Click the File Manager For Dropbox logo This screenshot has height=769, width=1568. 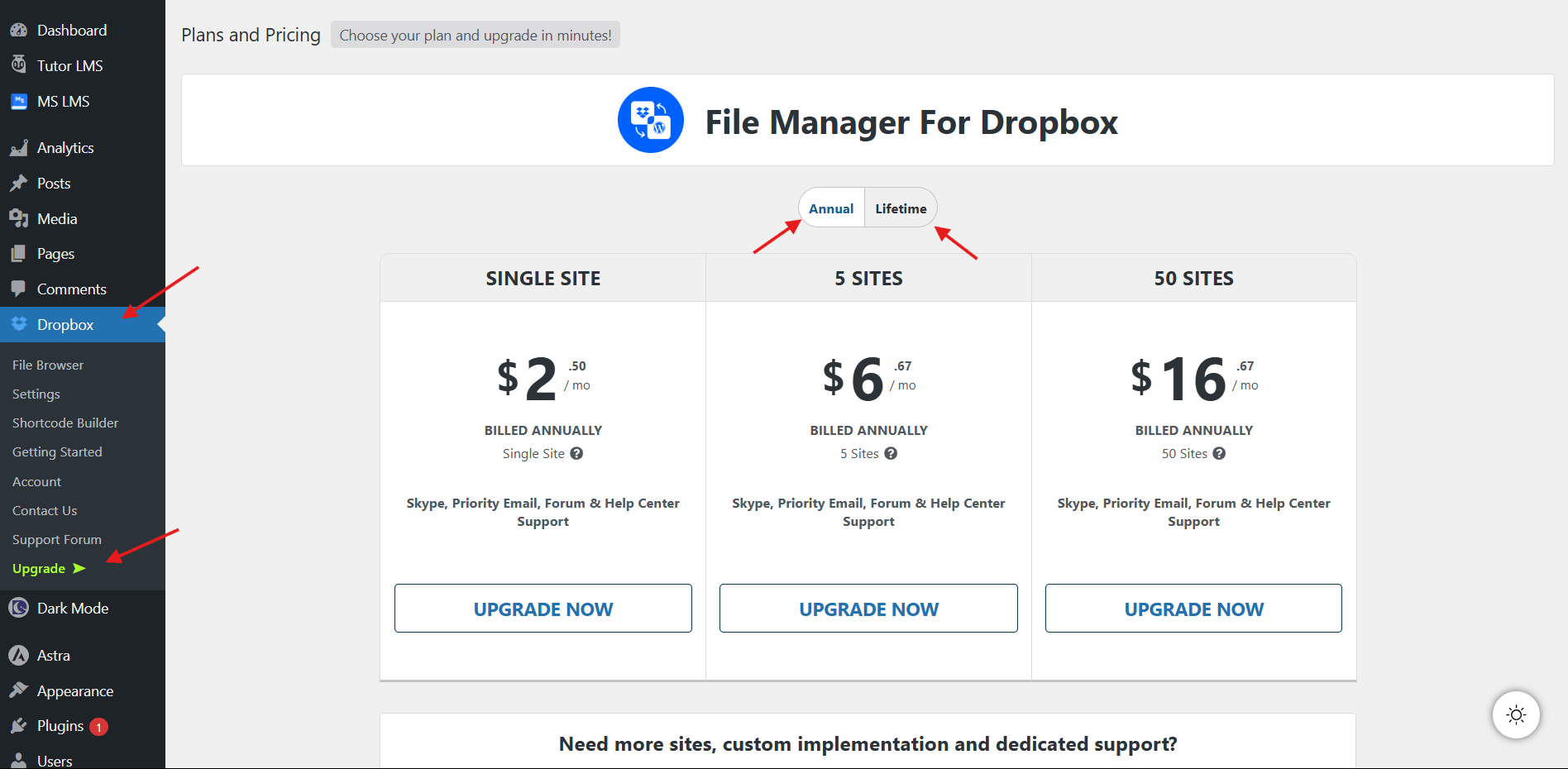(651, 120)
